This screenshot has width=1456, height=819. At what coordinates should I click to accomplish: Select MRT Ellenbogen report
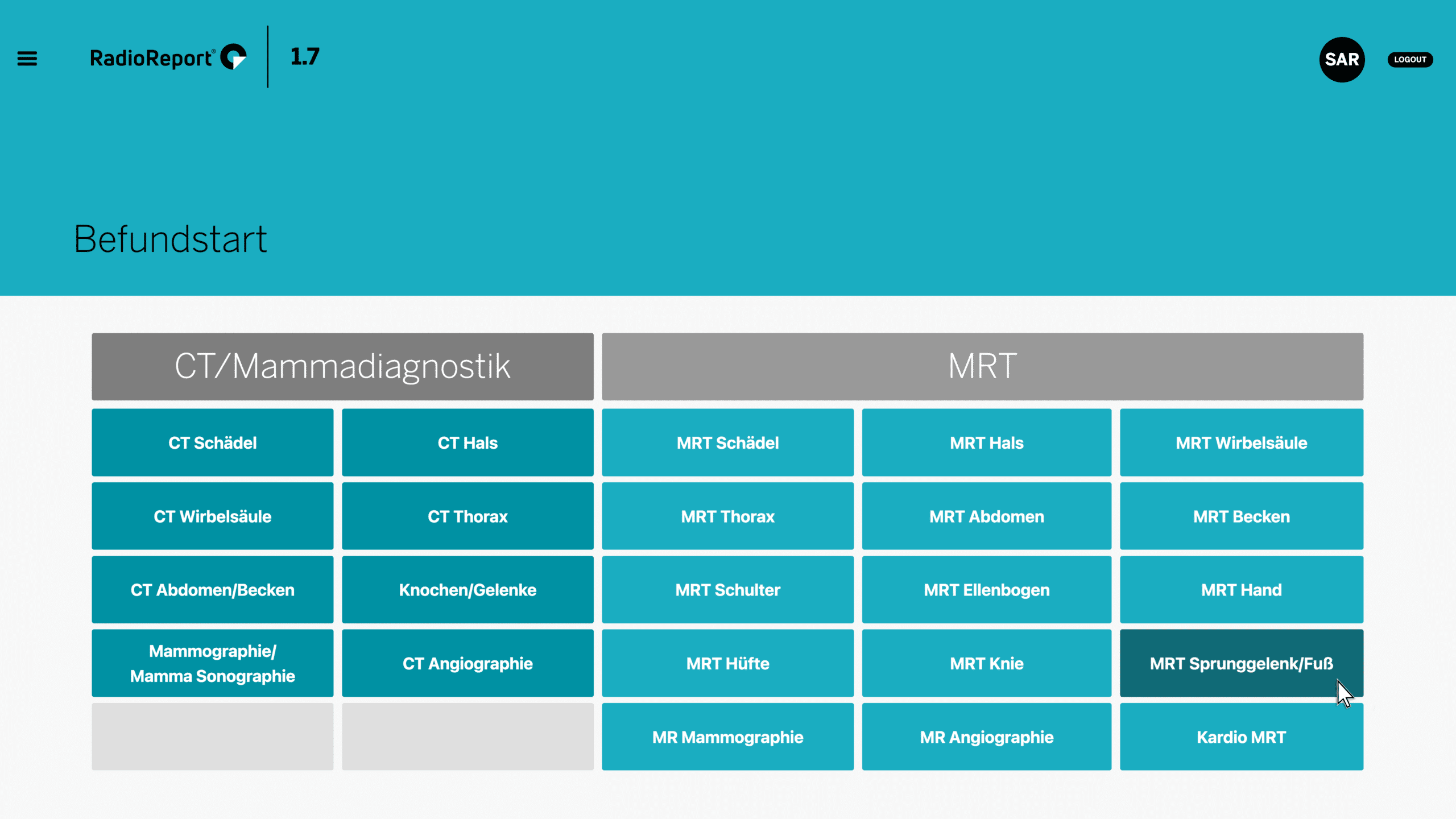[986, 589]
